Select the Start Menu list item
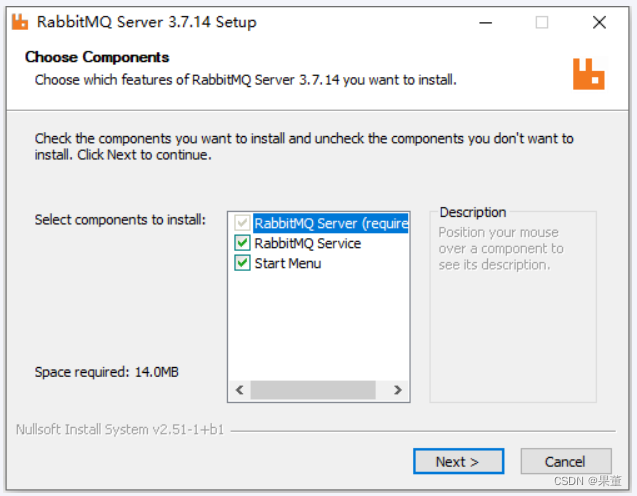 [x=287, y=263]
